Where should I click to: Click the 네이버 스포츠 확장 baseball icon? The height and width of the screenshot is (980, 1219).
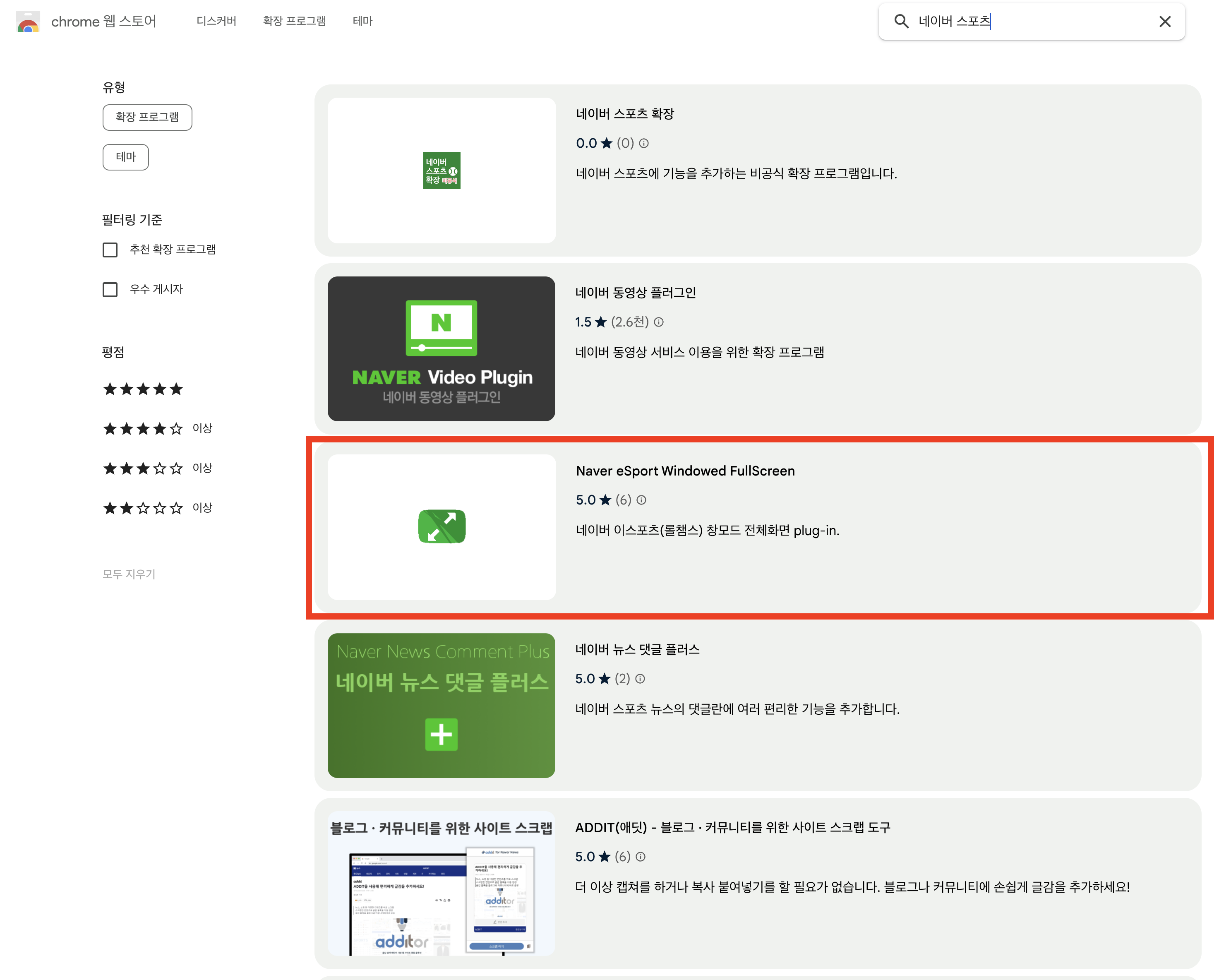[x=441, y=170]
